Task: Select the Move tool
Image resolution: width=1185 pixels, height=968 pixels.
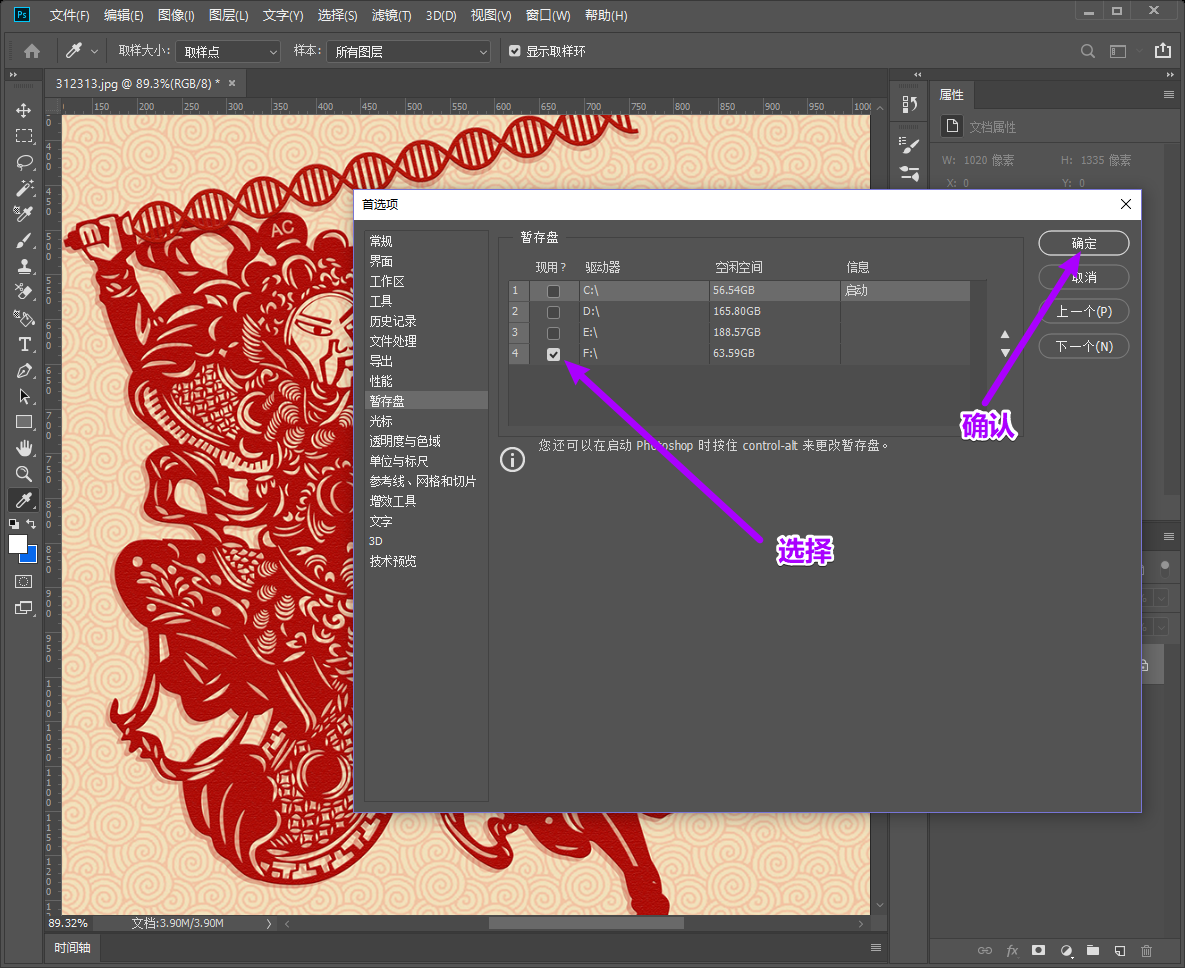Action: 24,110
